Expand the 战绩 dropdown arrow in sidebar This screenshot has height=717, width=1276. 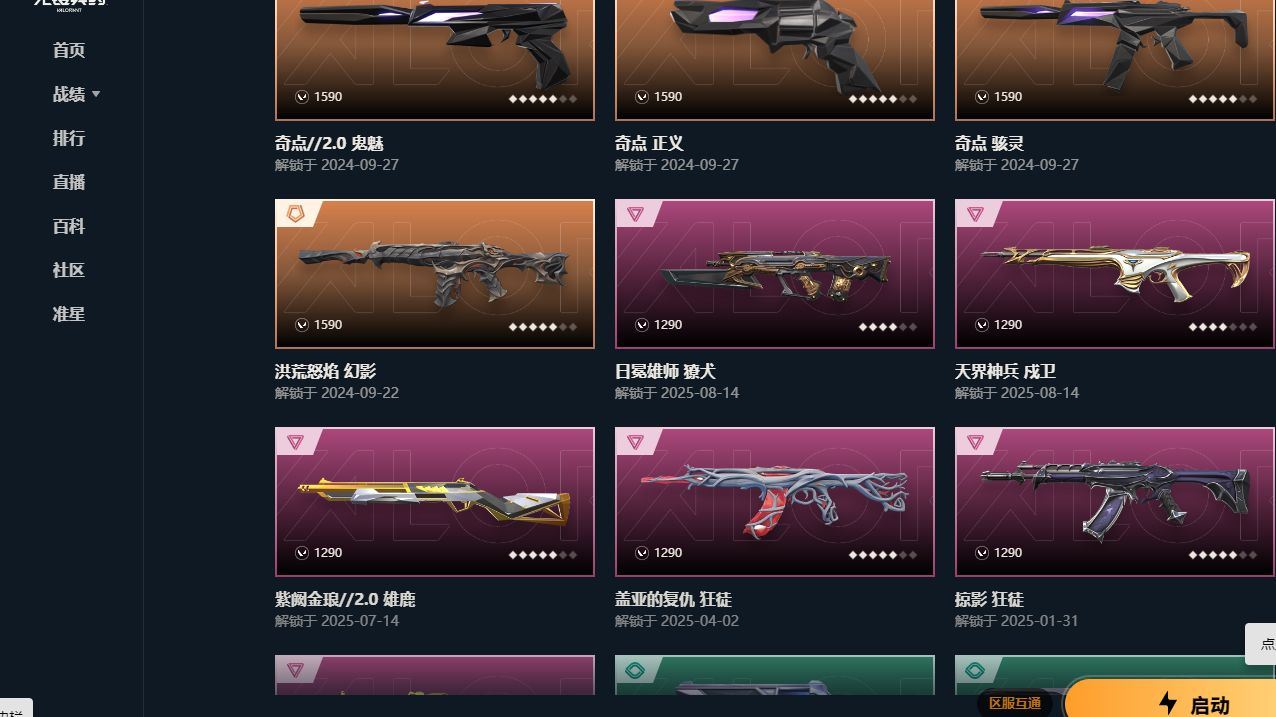(x=96, y=94)
